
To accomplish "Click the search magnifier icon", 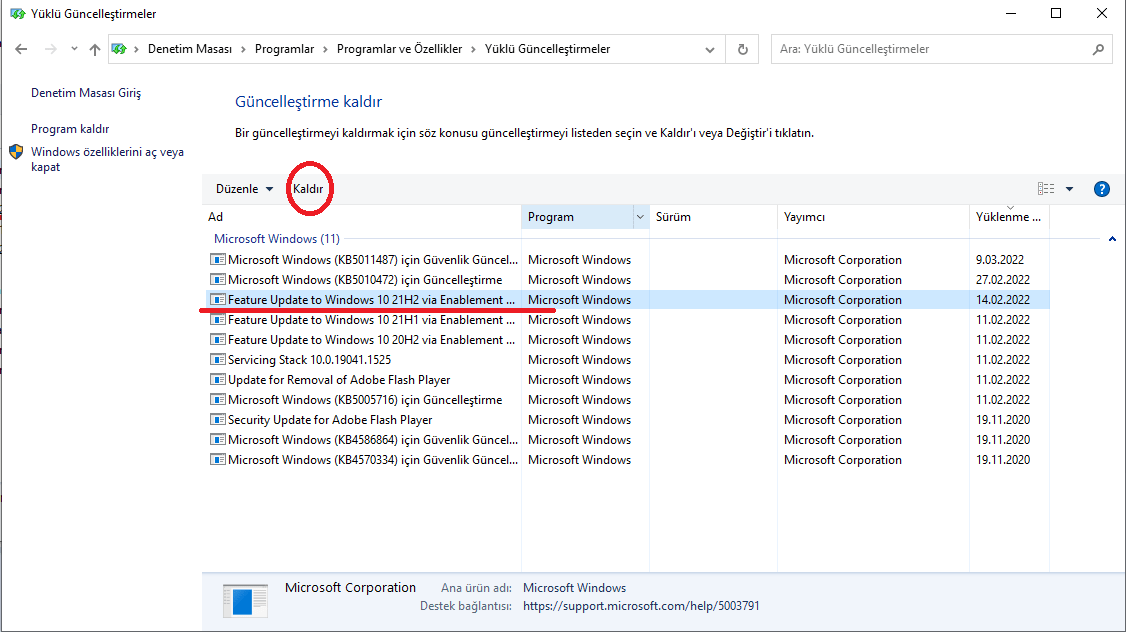I will pyautogui.click(x=1098, y=49).
